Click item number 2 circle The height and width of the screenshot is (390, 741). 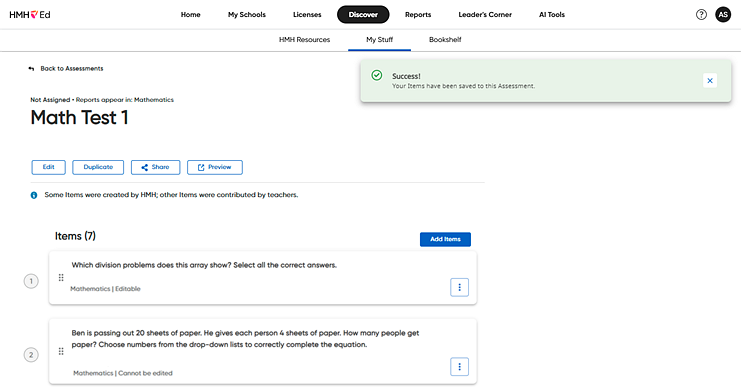click(31, 355)
